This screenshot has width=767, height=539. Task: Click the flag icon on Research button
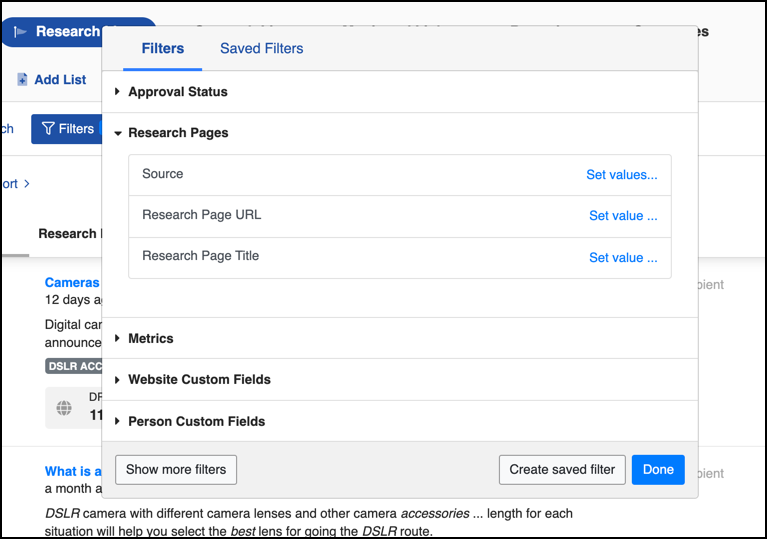coord(20,32)
